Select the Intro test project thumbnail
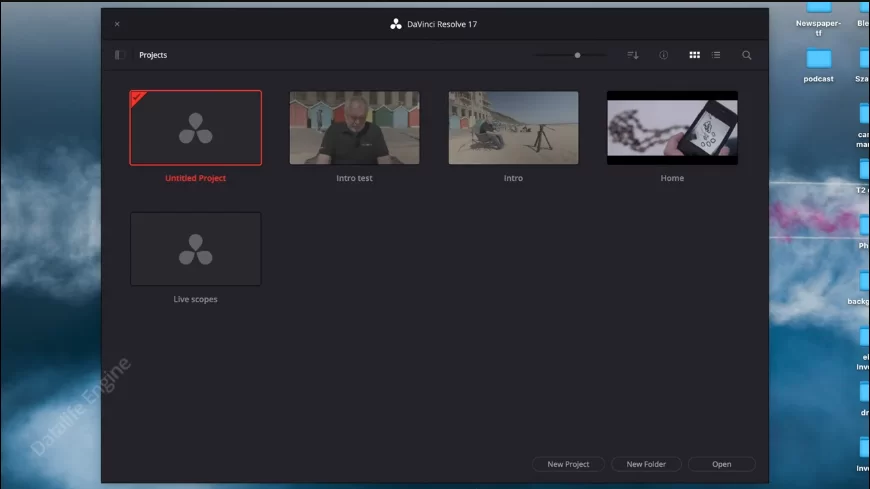 click(x=354, y=128)
